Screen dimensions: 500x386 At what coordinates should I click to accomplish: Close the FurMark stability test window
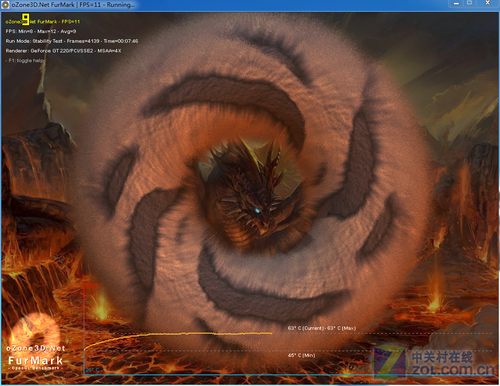[487, 3]
